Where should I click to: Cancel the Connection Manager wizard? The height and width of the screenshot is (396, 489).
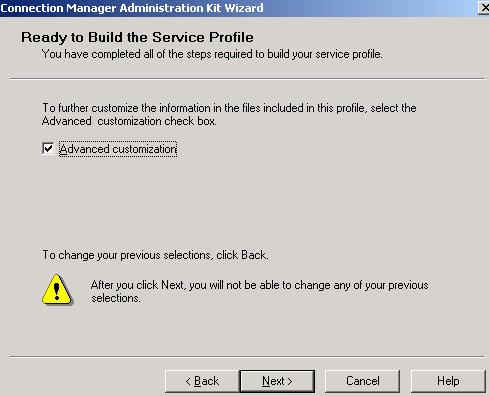(x=362, y=381)
